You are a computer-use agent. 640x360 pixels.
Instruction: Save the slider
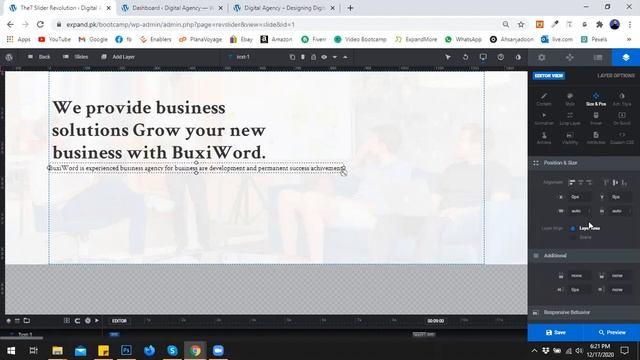click(556, 333)
